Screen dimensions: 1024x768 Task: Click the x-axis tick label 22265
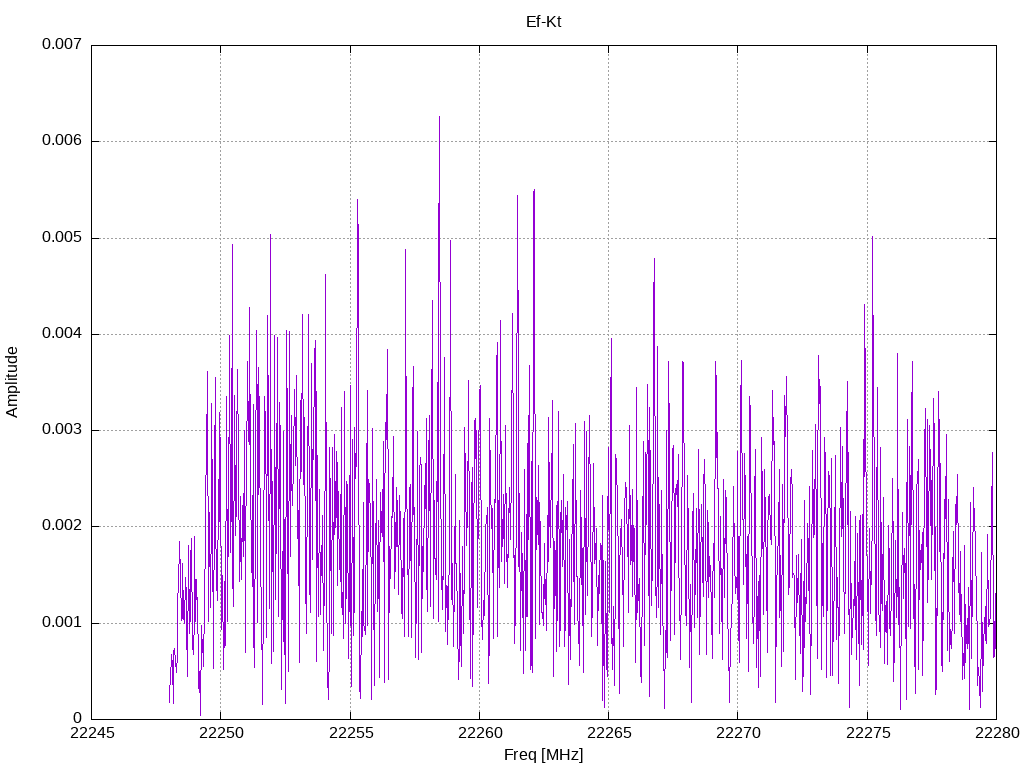pyautogui.click(x=609, y=733)
